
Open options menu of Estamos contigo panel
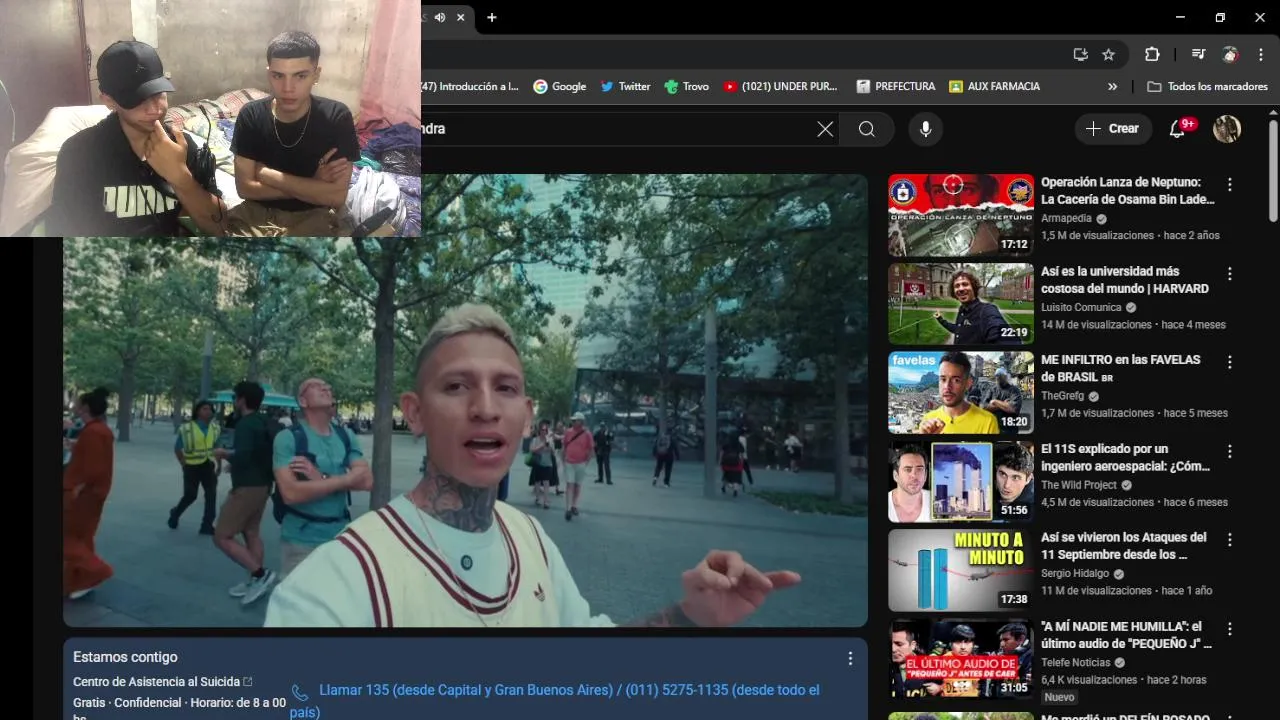click(x=850, y=659)
